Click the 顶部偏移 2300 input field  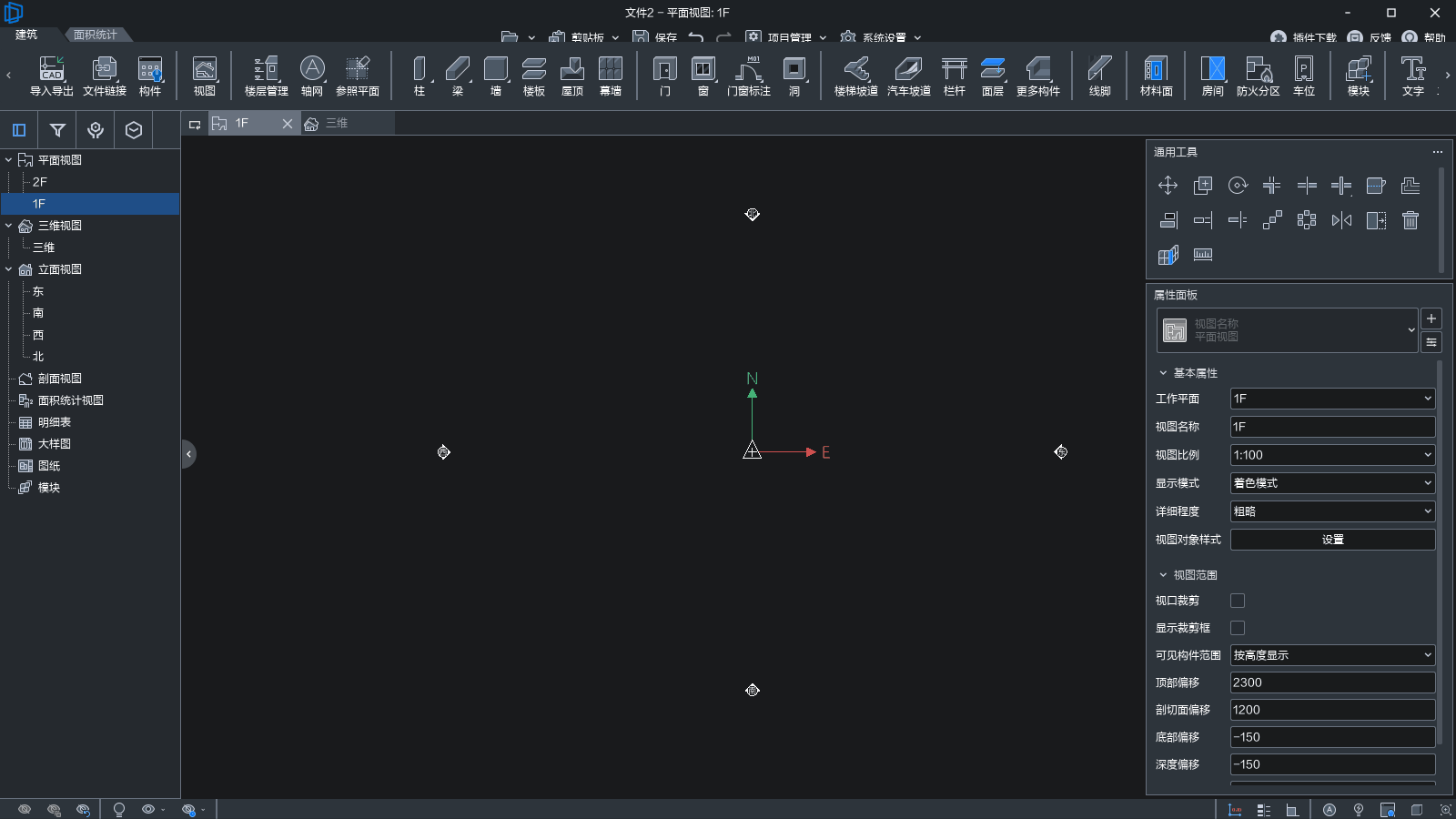(1332, 682)
